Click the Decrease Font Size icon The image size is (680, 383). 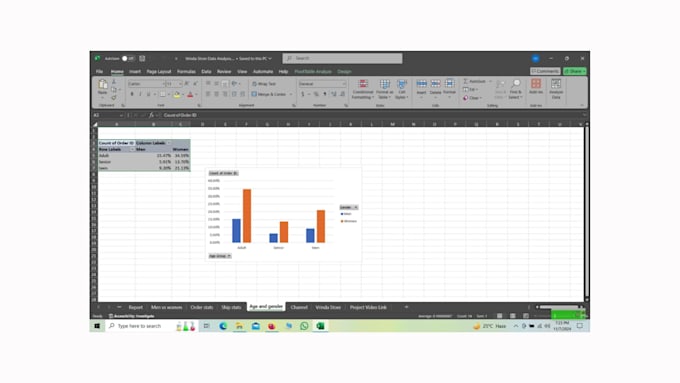pos(195,84)
